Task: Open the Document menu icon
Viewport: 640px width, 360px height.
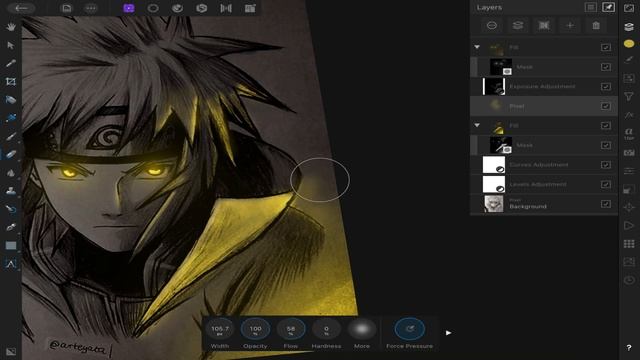Action: point(67,8)
